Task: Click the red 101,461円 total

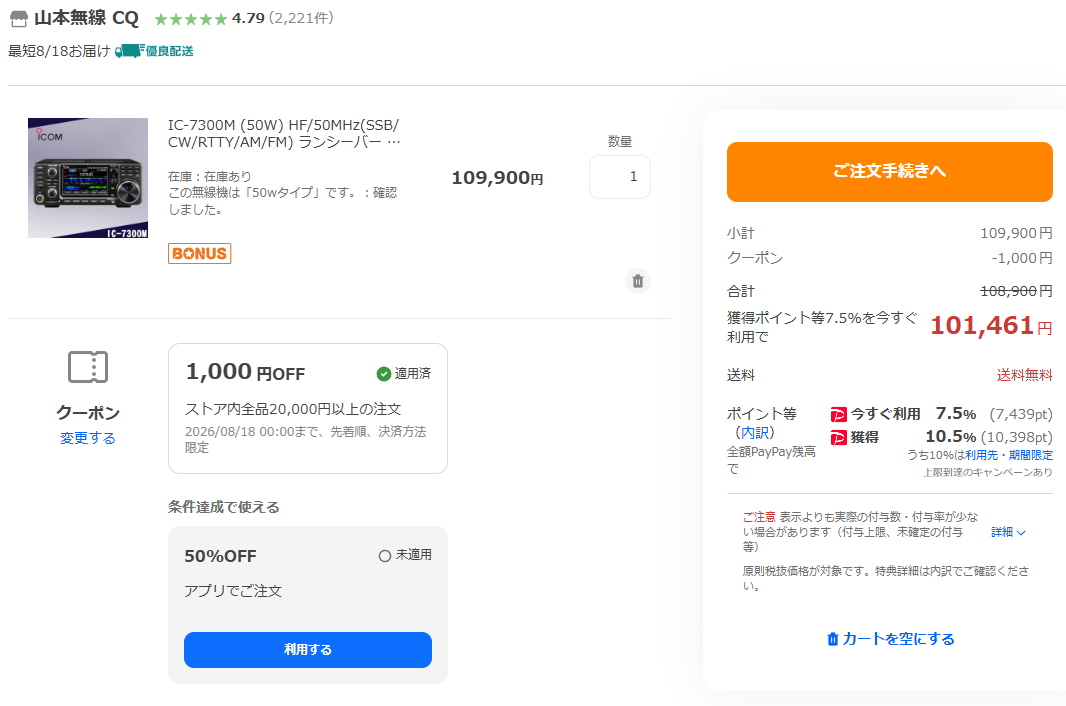Action: click(991, 326)
